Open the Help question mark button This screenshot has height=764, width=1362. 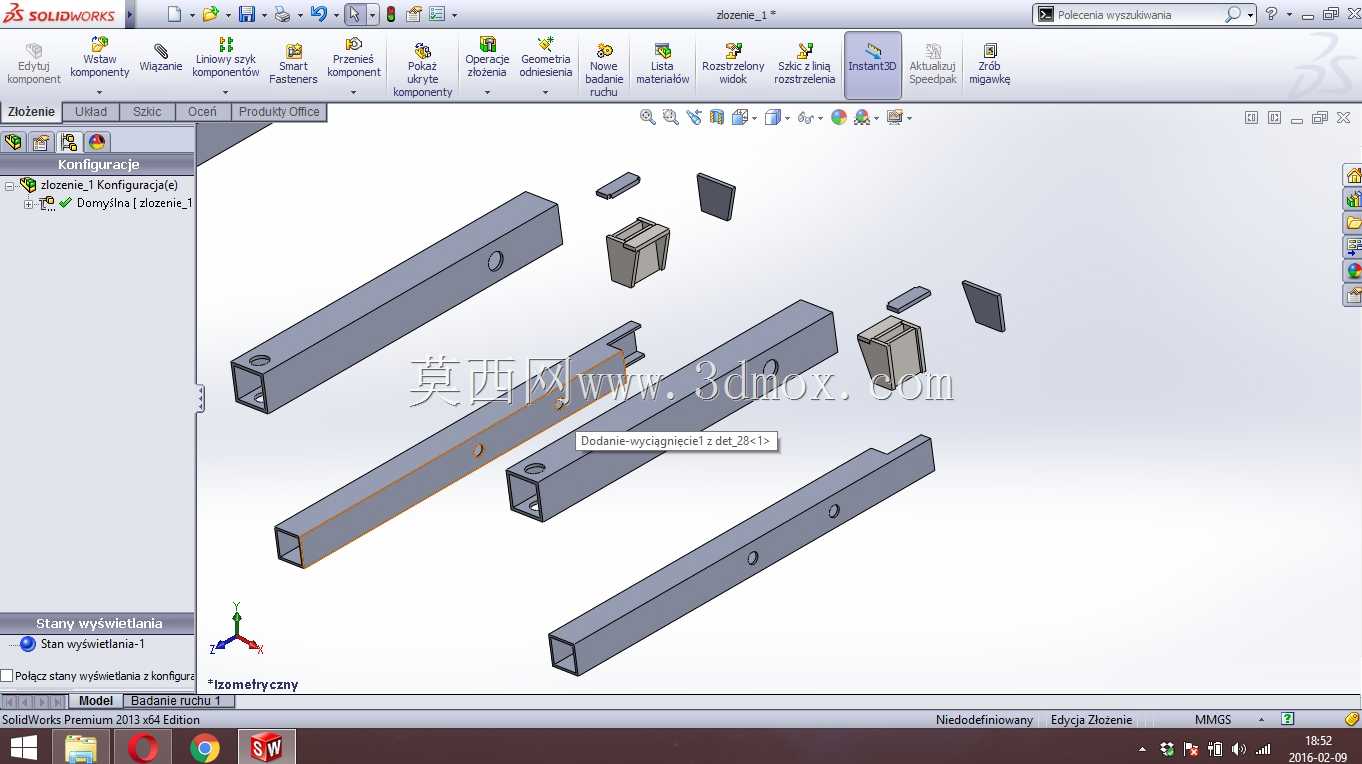click(1272, 14)
